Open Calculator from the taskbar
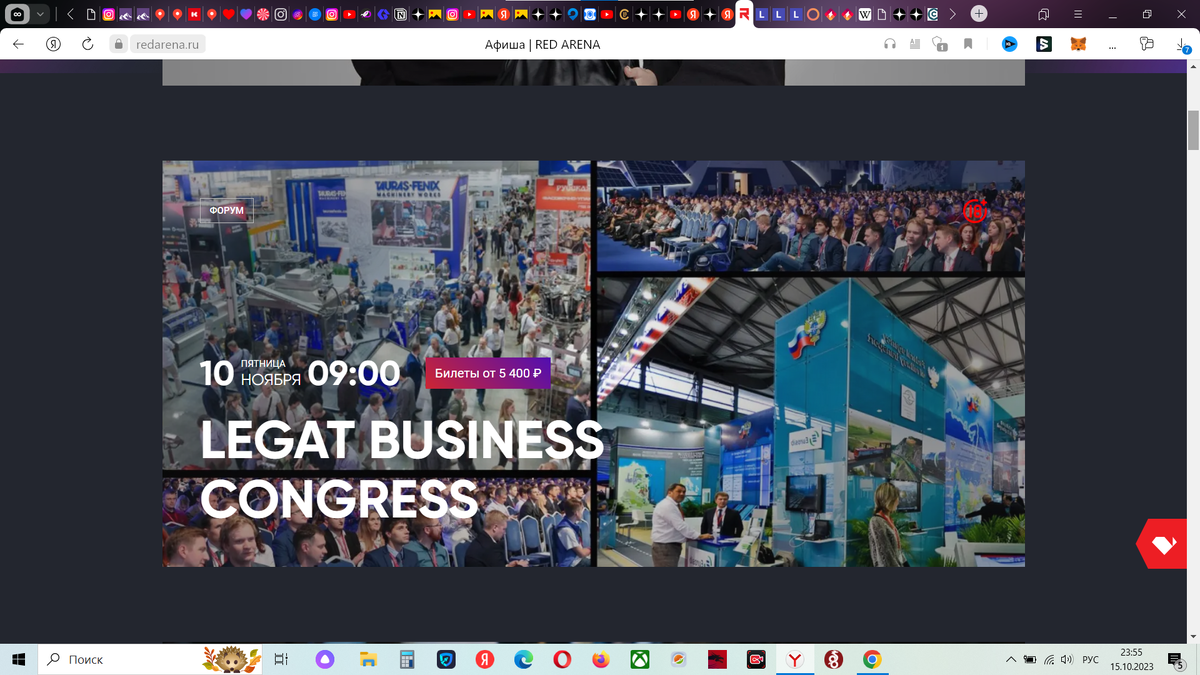The width and height of the screenshot is (1200, 675). tap(407, 659)
